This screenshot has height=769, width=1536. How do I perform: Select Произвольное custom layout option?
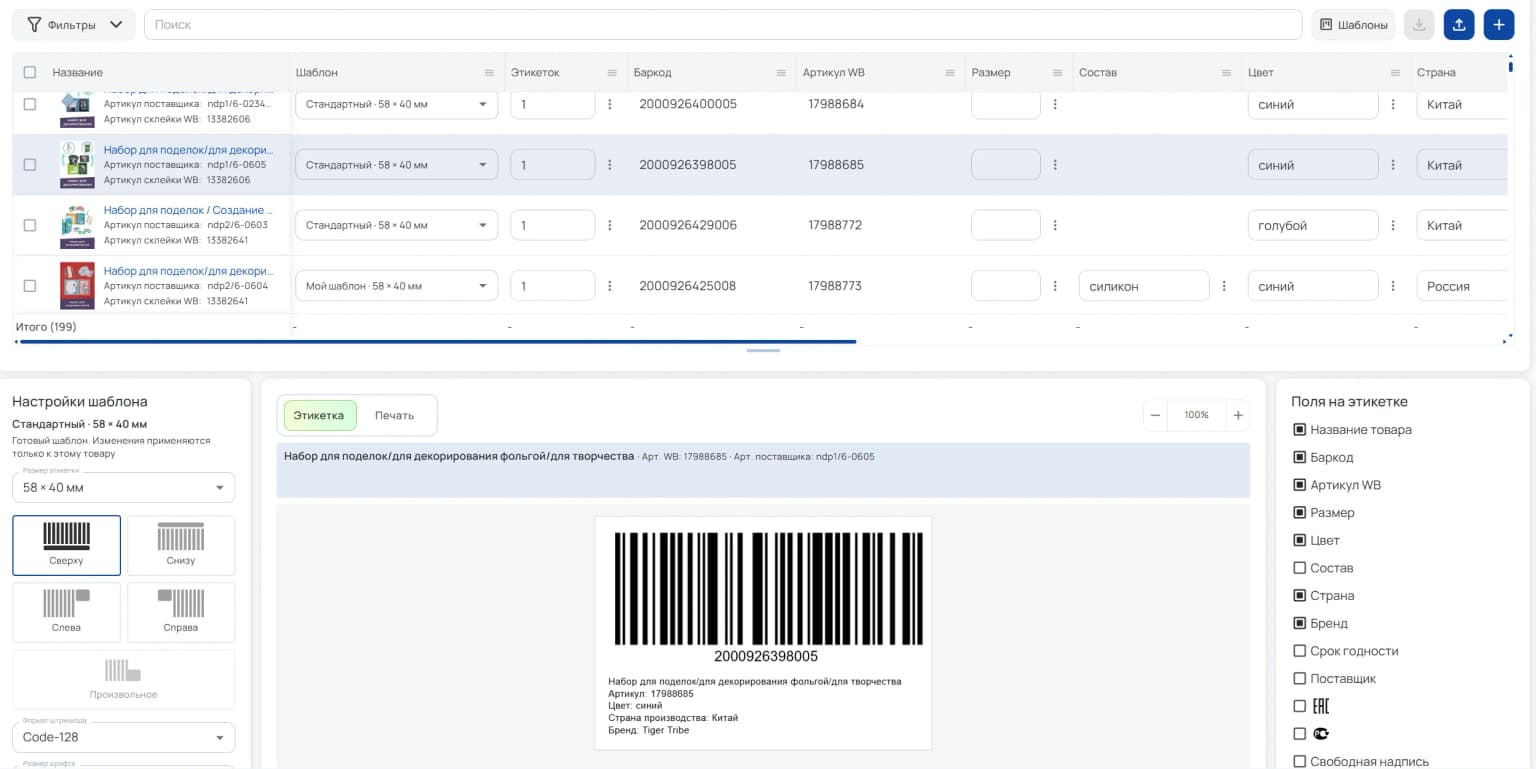coord(123,679)
